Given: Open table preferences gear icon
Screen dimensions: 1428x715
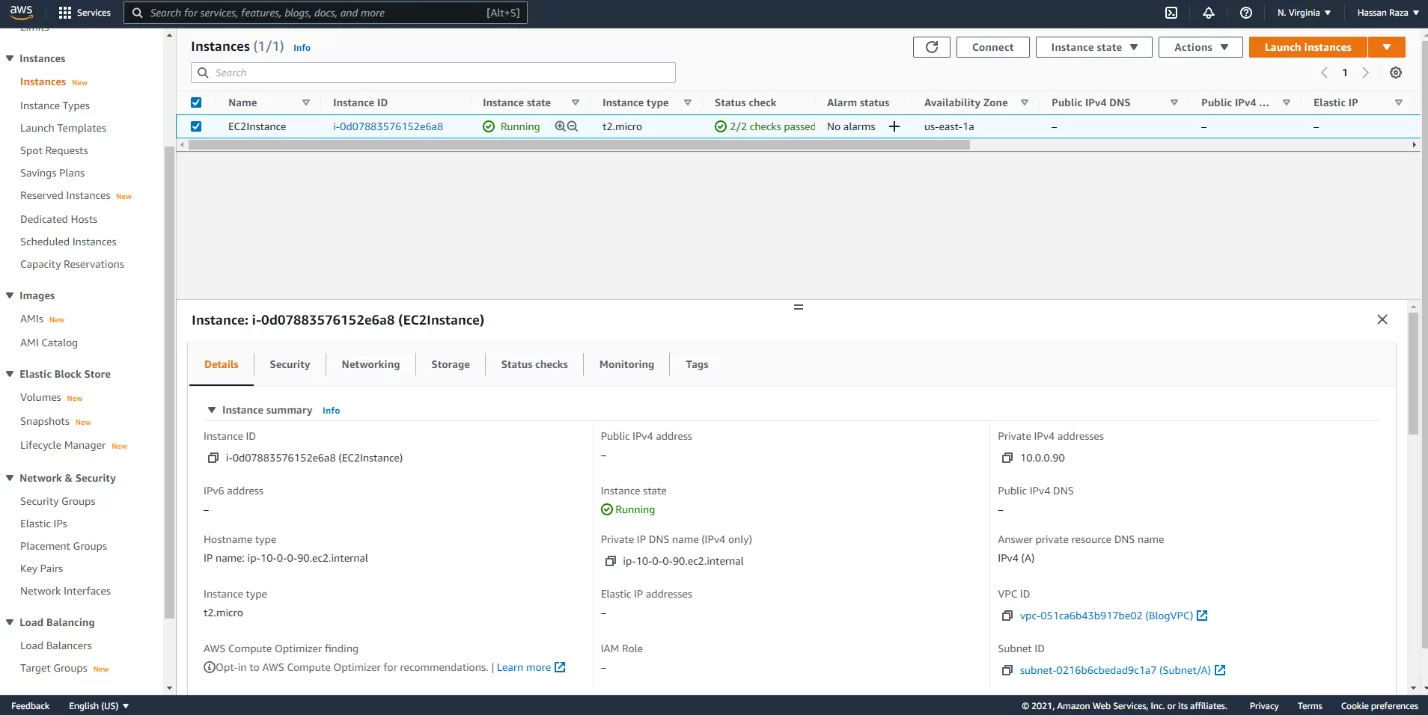Looking at the screenshot, I should click(x=1396, y=72).
